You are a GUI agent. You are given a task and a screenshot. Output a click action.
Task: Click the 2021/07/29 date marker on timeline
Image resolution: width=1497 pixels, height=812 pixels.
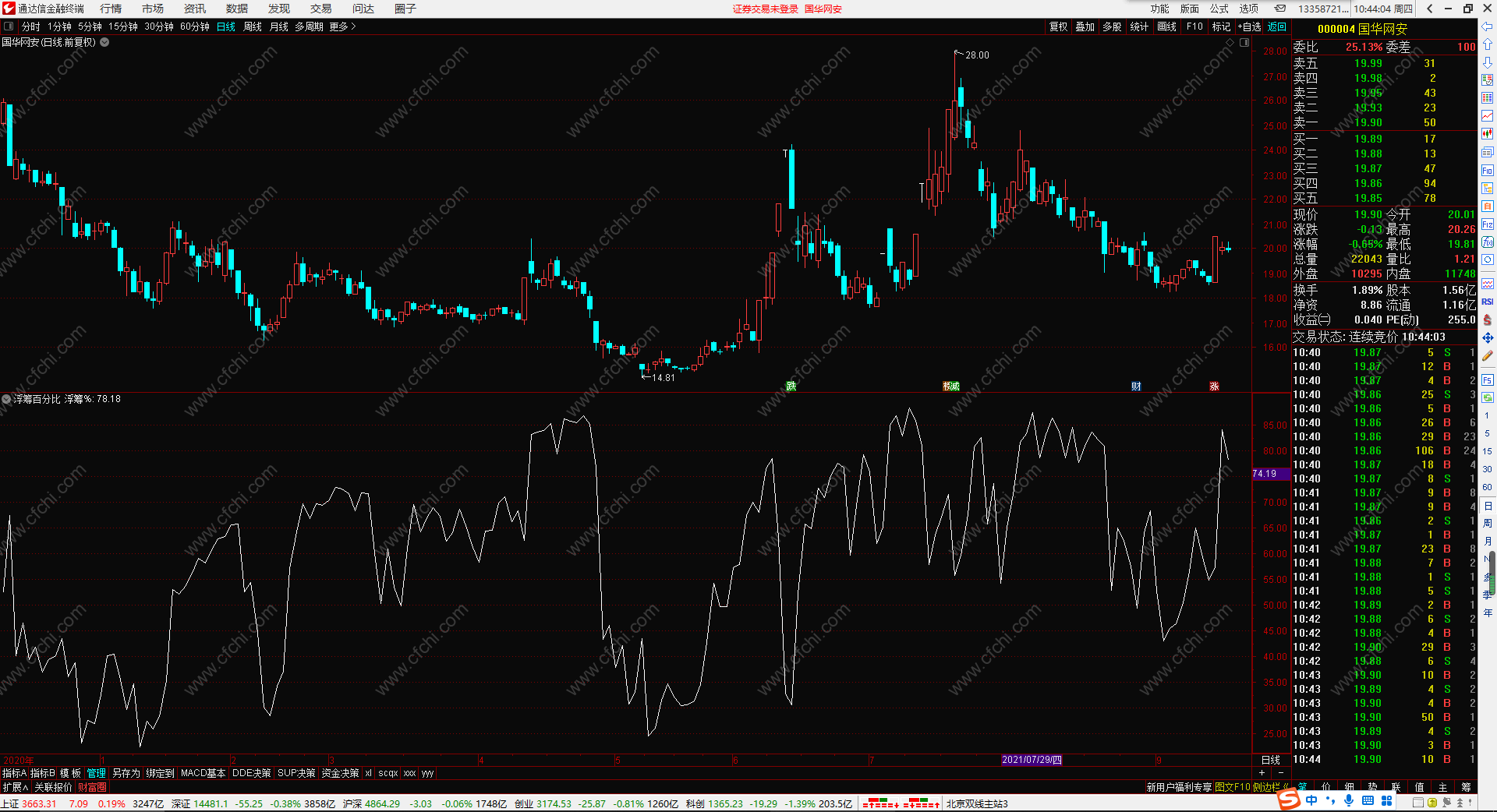[x=1032, y=760]
